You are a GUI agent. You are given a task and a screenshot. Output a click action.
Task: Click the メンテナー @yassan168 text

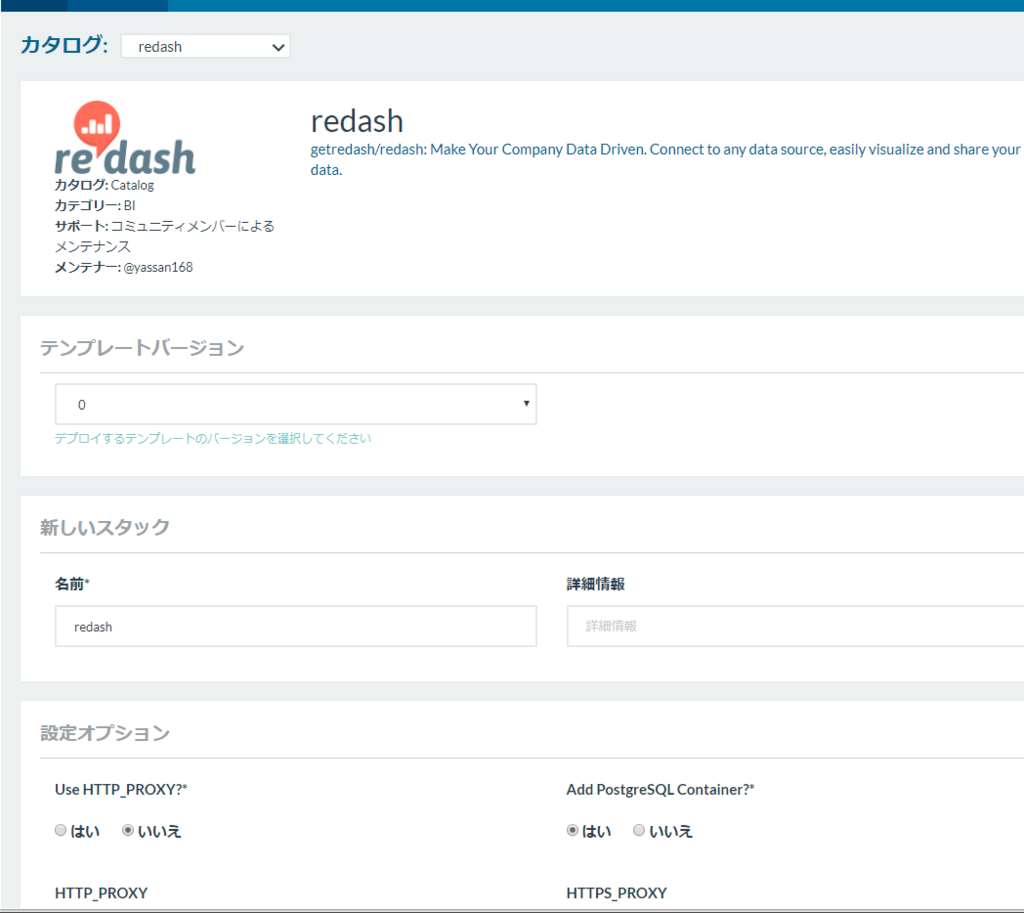[123, 267]
